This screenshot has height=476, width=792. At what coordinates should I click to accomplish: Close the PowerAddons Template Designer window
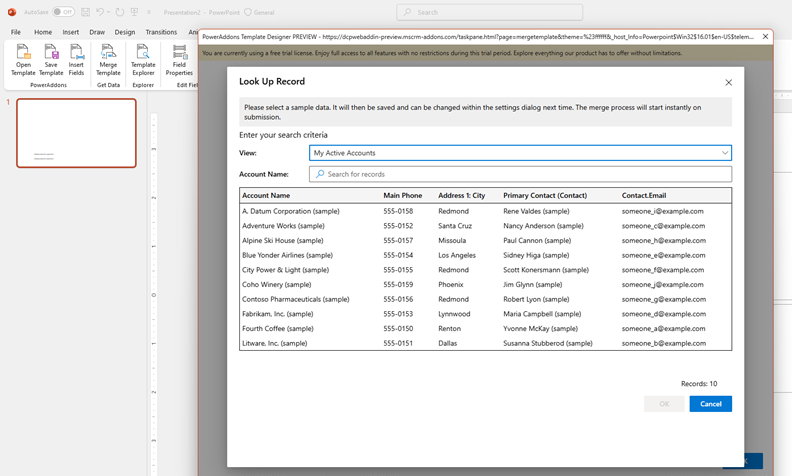tap(765, 36)
